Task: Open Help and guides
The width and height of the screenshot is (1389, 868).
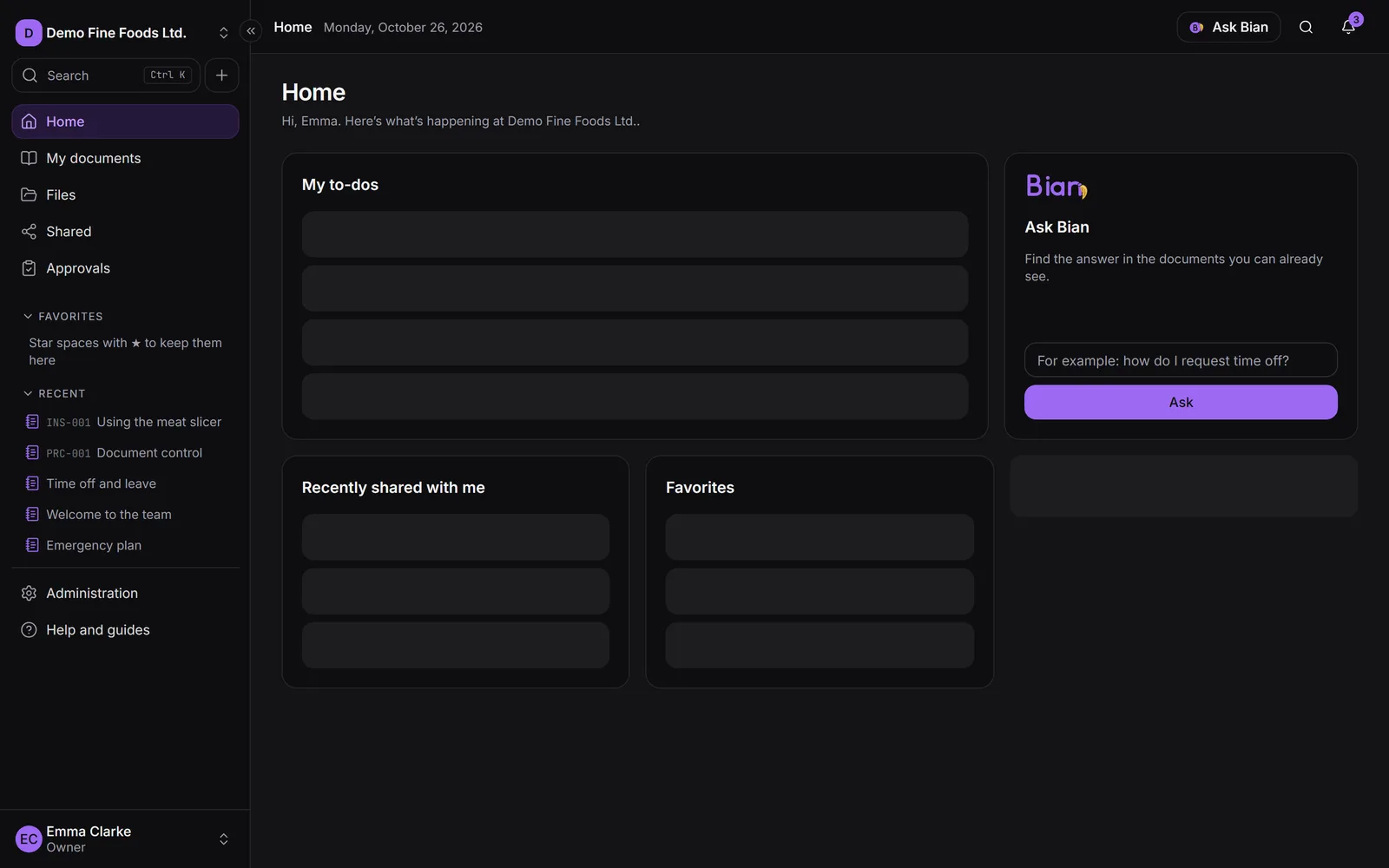Action: [x=125, y=630]
